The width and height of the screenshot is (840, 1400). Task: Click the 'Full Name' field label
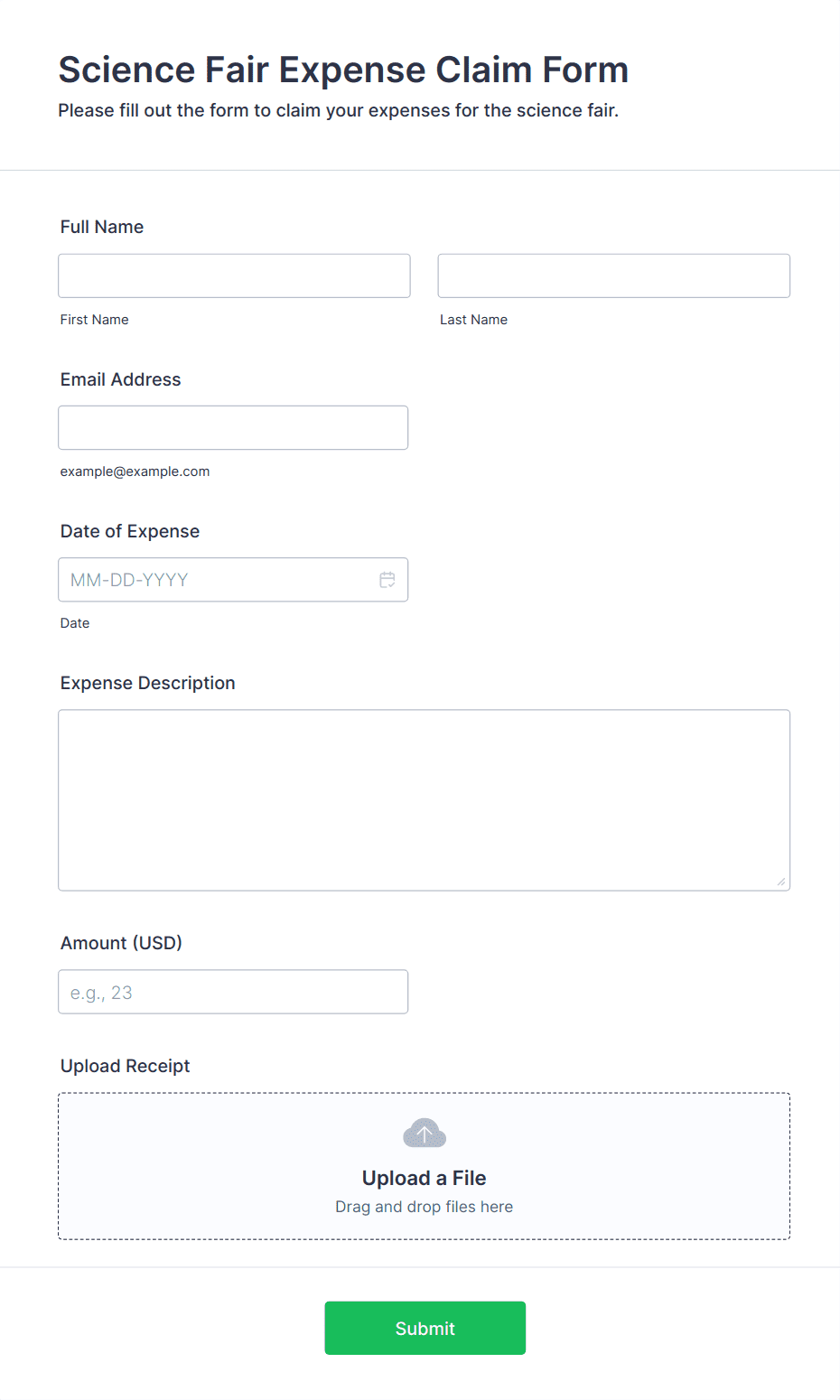pyautogui.click(x=102, y=227)
